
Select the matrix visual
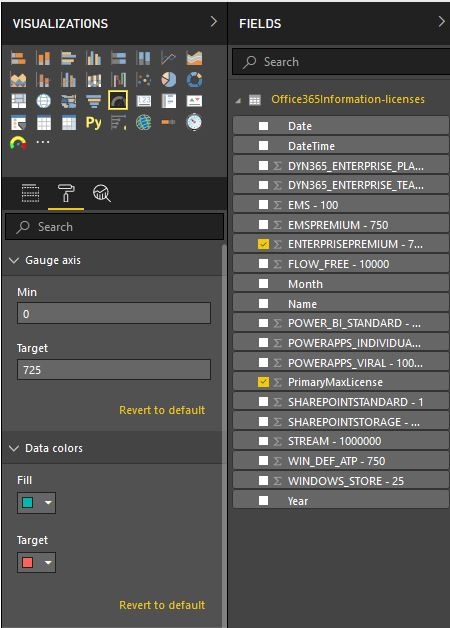pos(68,123)
